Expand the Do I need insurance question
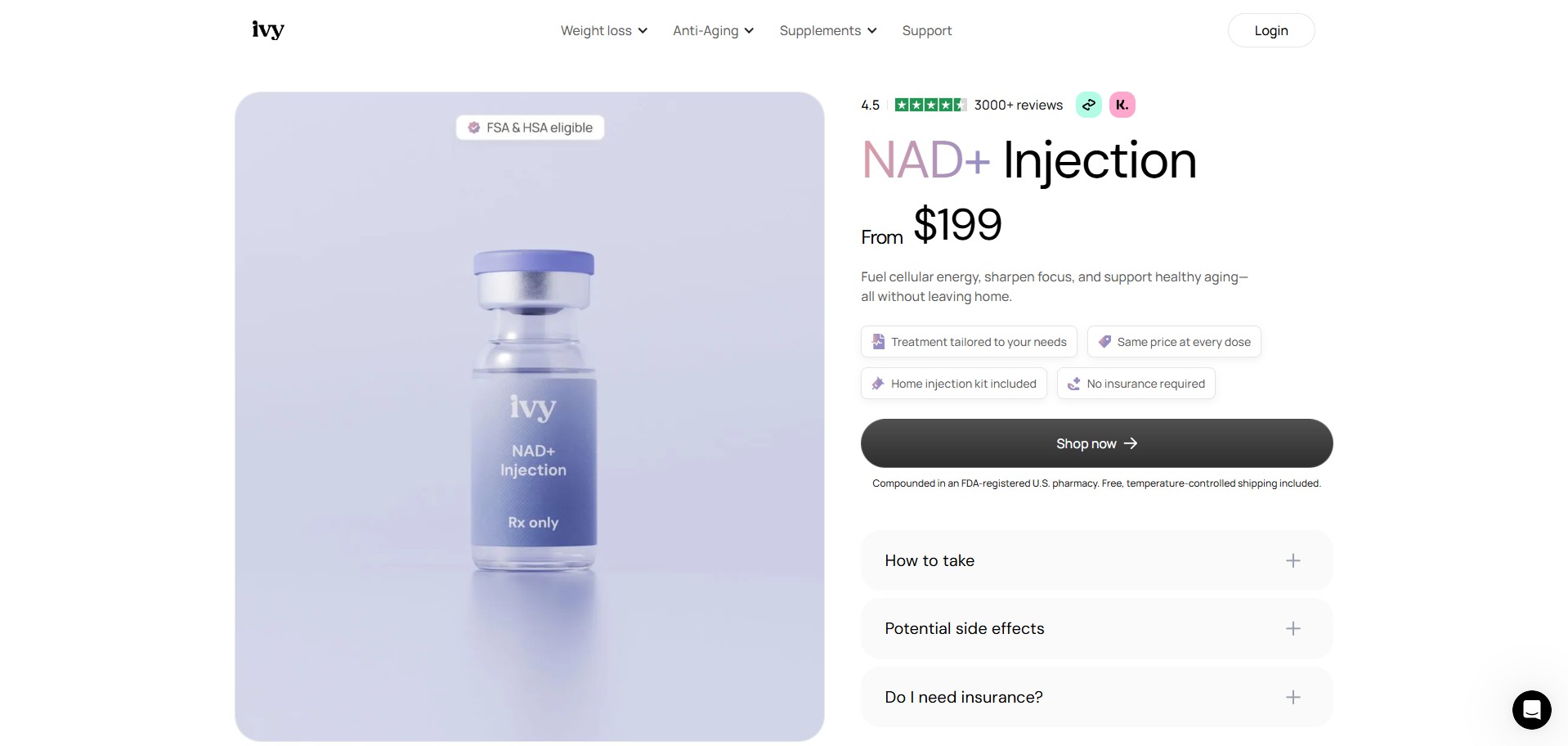 1096,697
